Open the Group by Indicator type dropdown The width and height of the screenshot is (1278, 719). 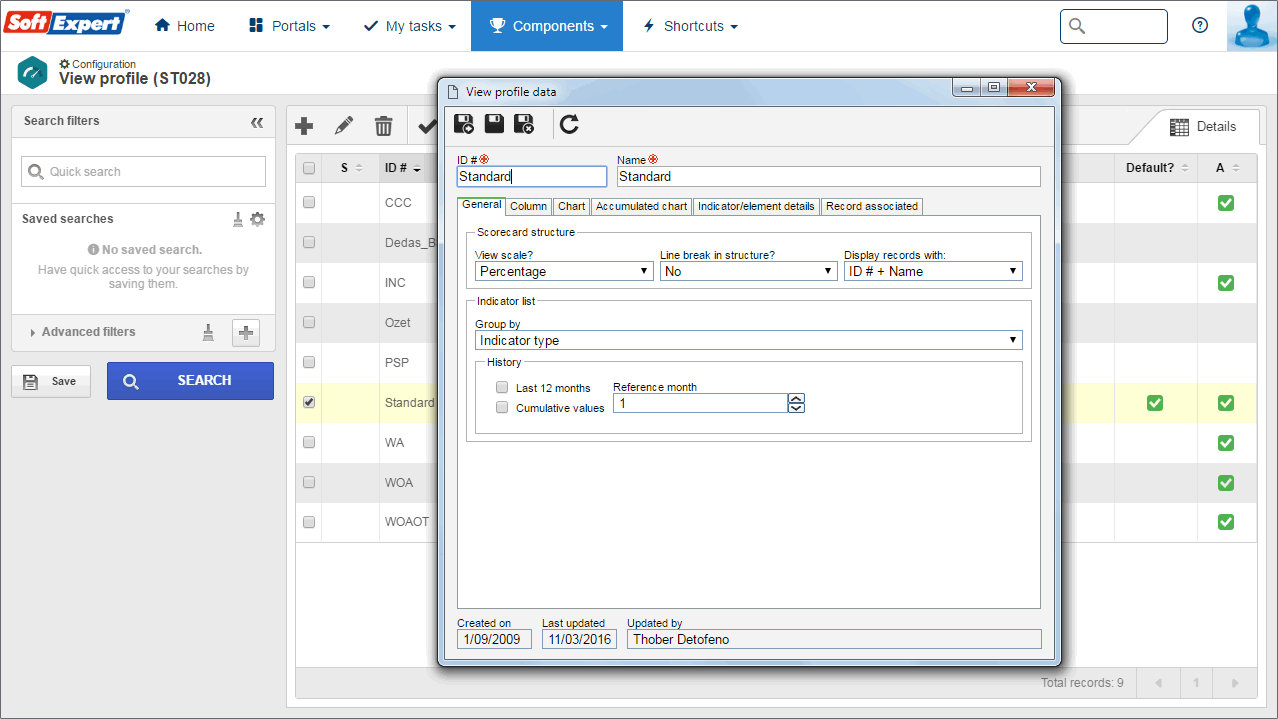(x=748, y=340)
